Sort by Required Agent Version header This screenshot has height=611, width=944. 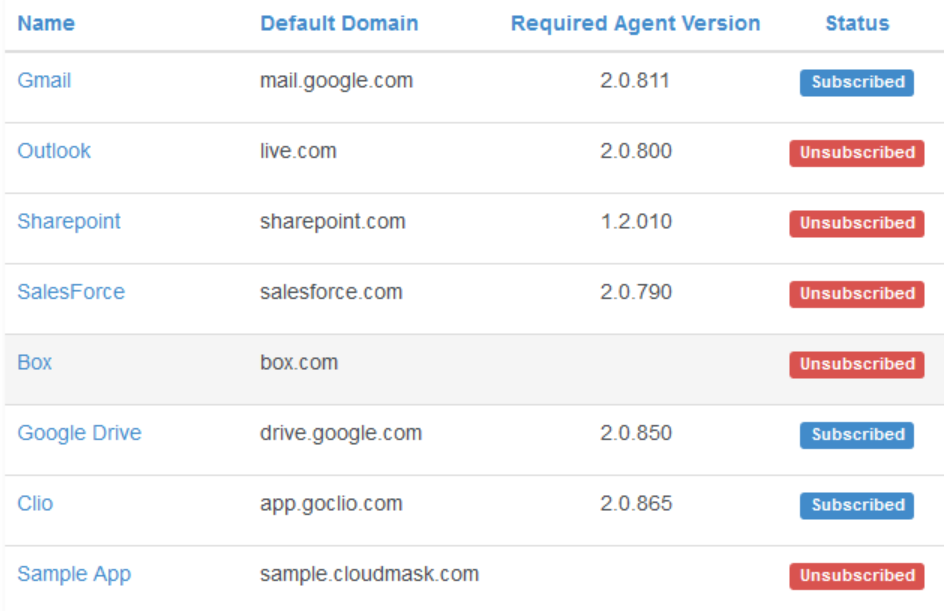[x=635, y=23]
